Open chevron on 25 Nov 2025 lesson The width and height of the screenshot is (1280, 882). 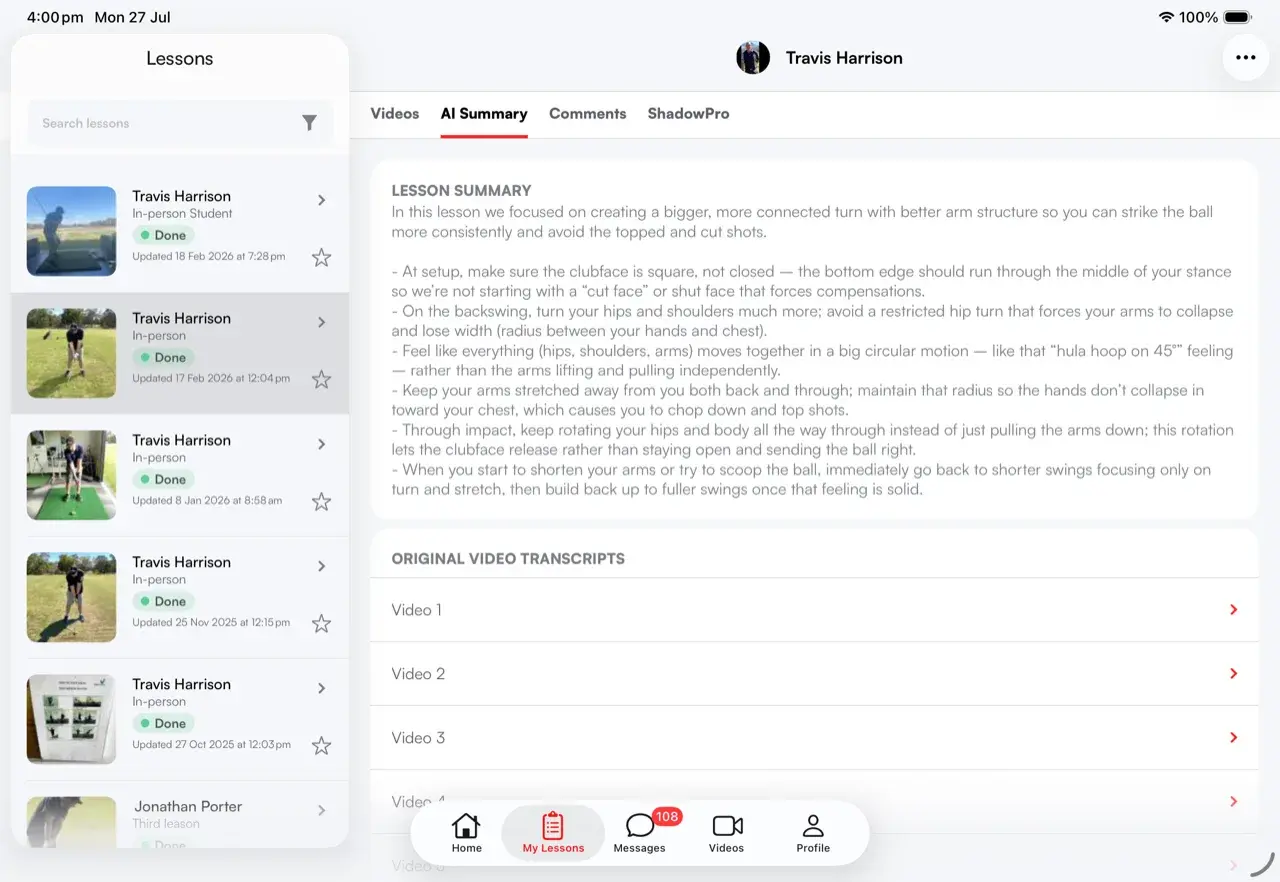pyautogui.click(x=321, y=566)
